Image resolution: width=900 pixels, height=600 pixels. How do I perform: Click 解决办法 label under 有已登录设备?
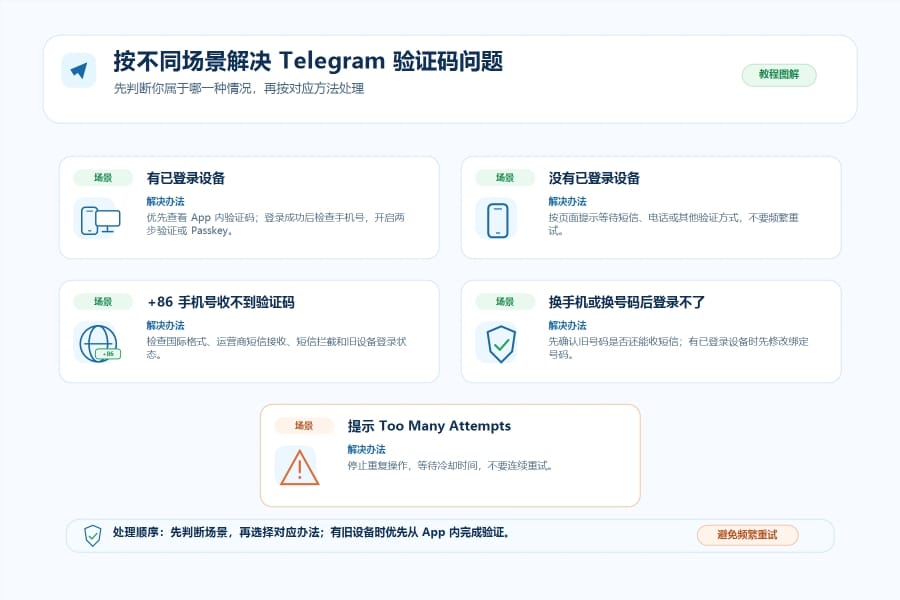165,202
